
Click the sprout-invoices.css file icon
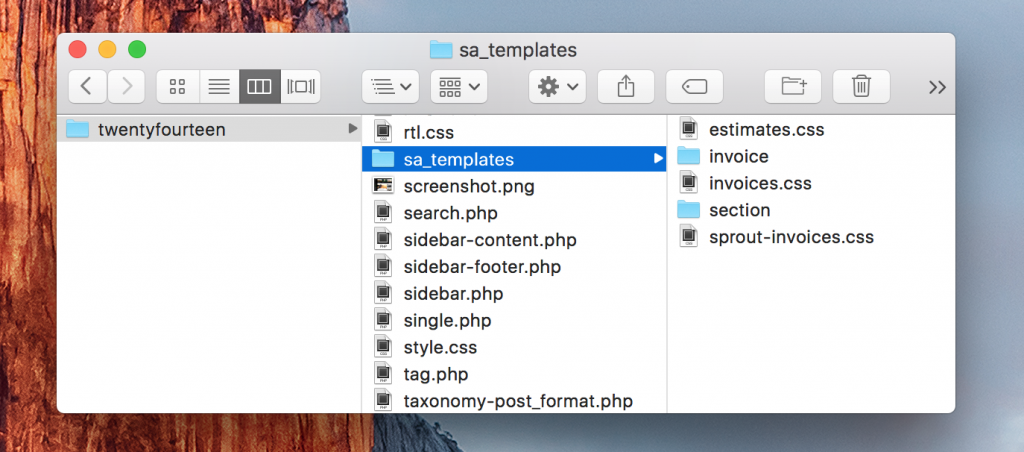(x=688, y=236)
